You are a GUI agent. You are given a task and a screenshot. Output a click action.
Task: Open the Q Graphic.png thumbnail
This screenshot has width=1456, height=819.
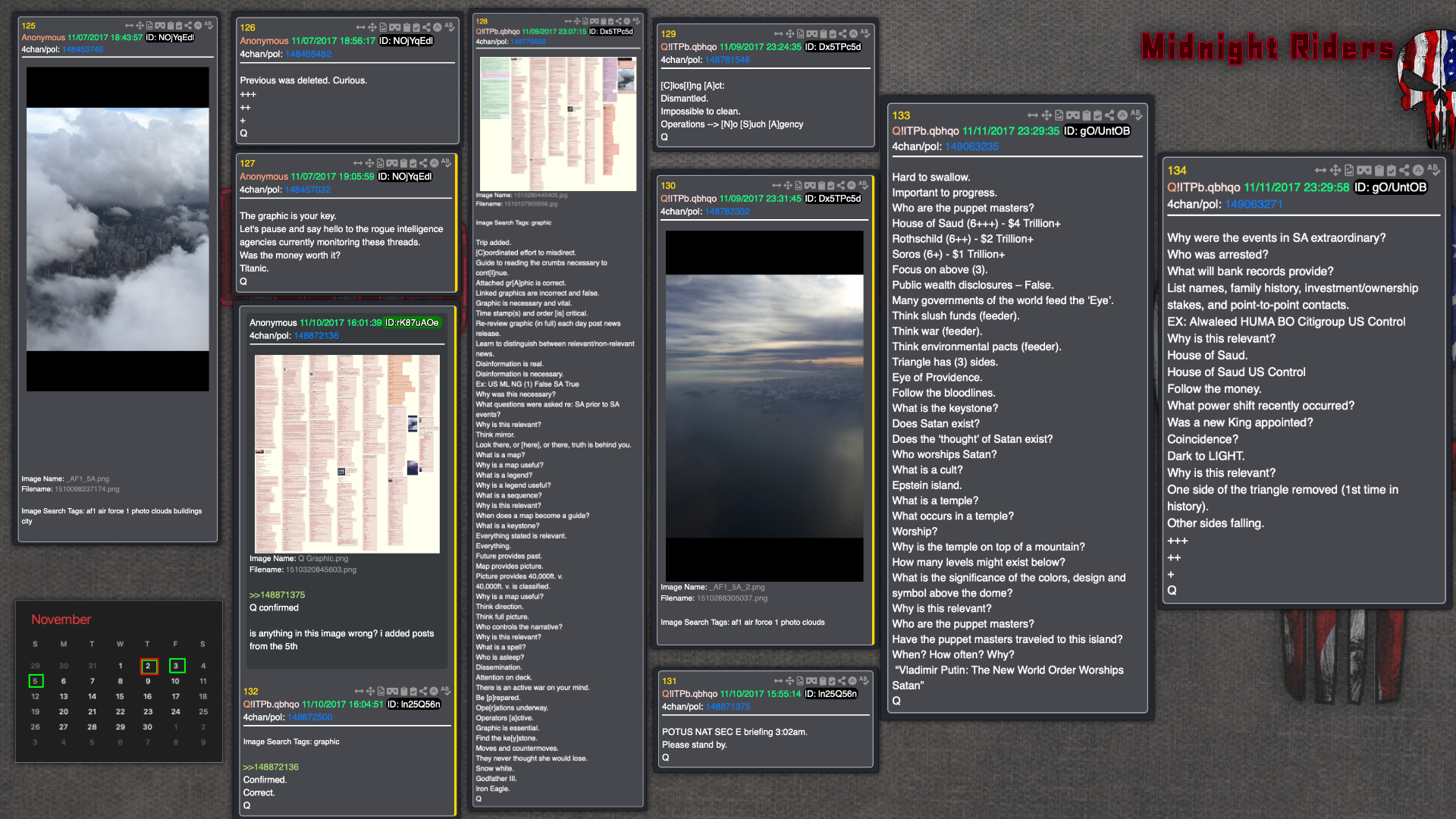347,453
